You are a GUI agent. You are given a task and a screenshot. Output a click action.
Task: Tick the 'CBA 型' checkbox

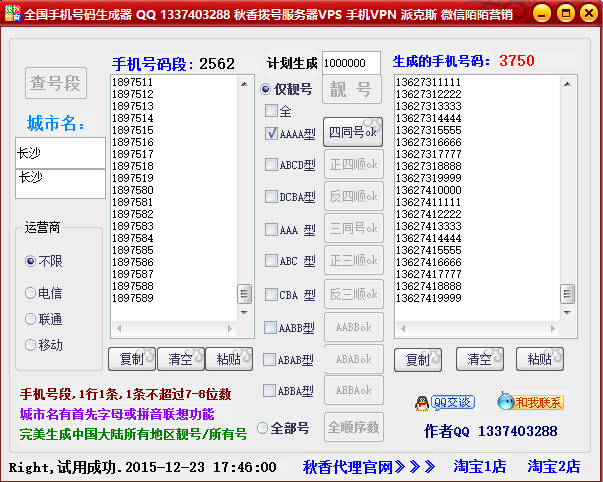(271, 295)
